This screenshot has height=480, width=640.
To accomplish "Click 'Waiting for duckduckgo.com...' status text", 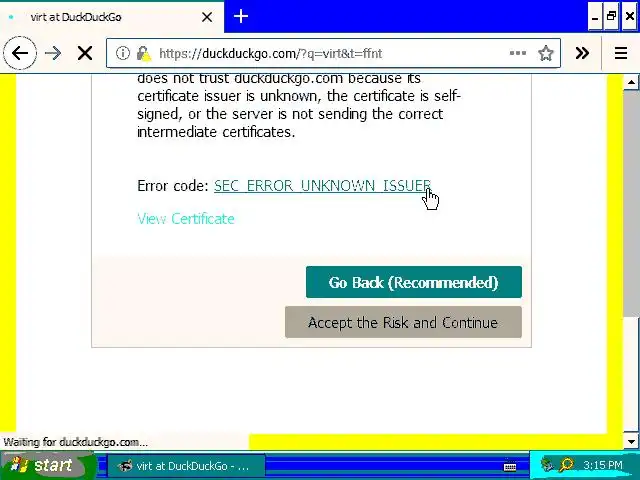I will [76, 442].
